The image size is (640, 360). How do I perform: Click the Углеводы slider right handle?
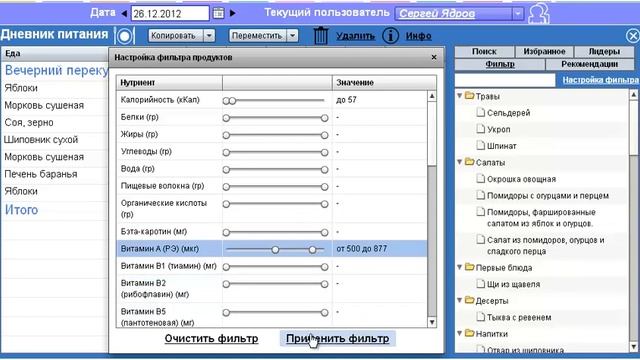coord(324,152)
